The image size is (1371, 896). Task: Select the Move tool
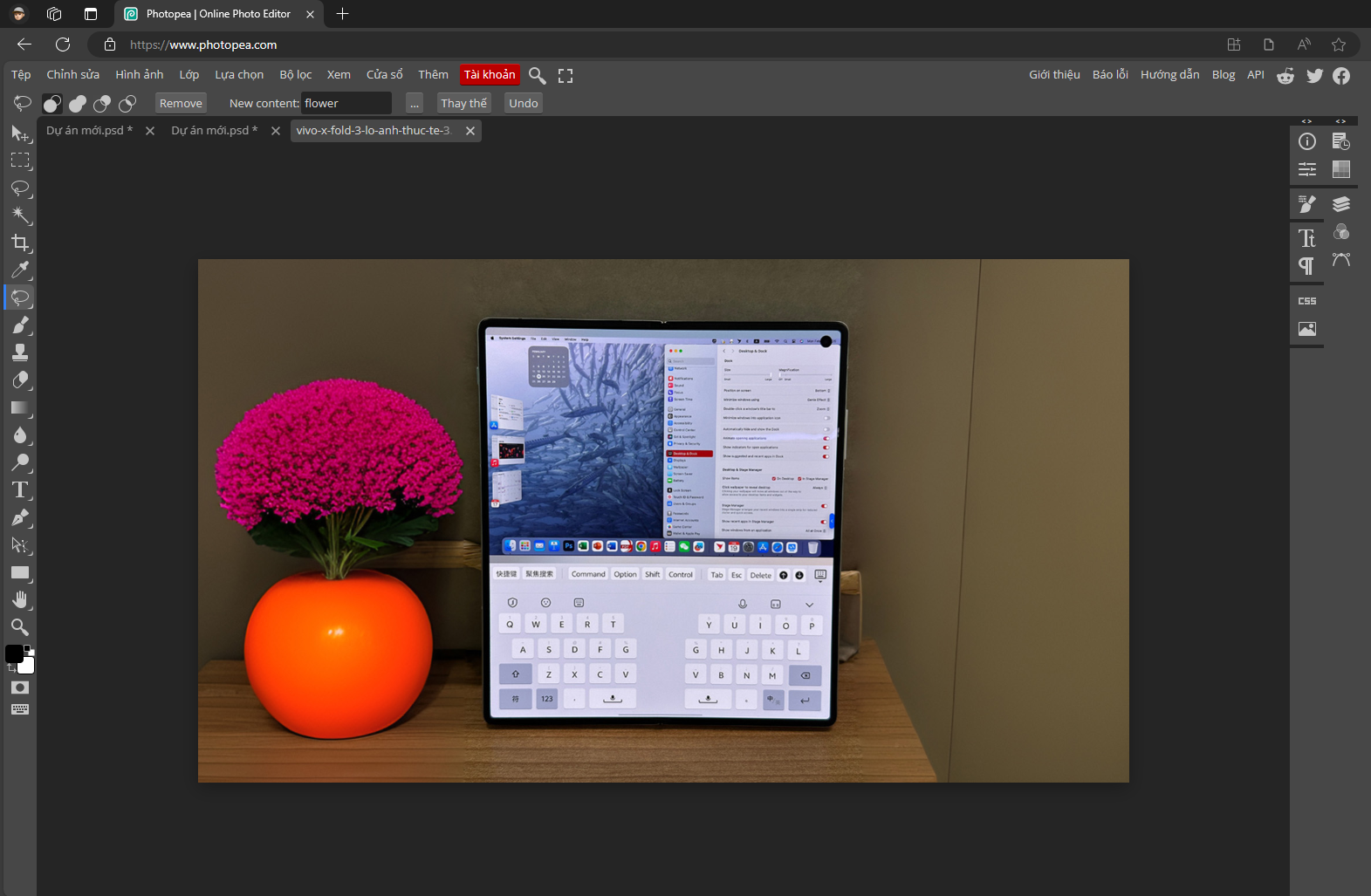point(20,133)
